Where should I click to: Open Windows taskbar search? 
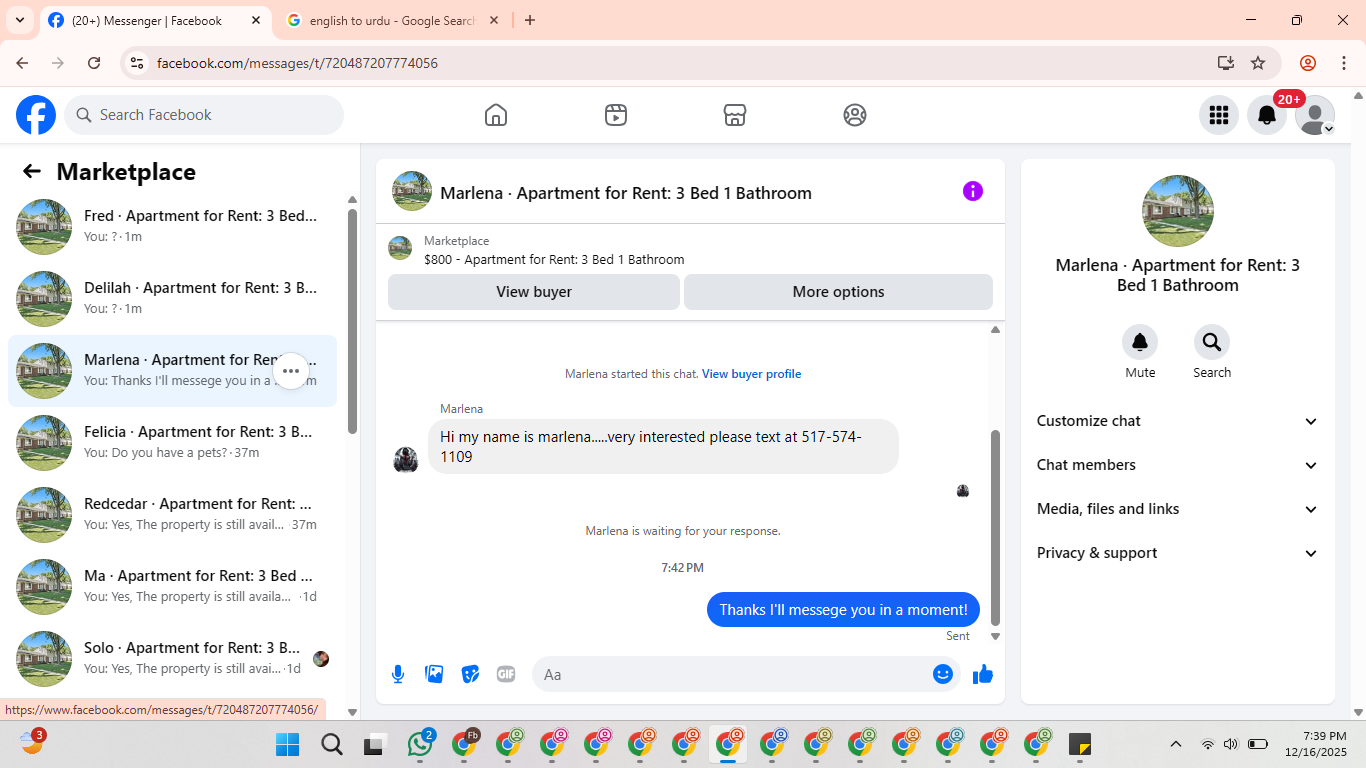332,744
